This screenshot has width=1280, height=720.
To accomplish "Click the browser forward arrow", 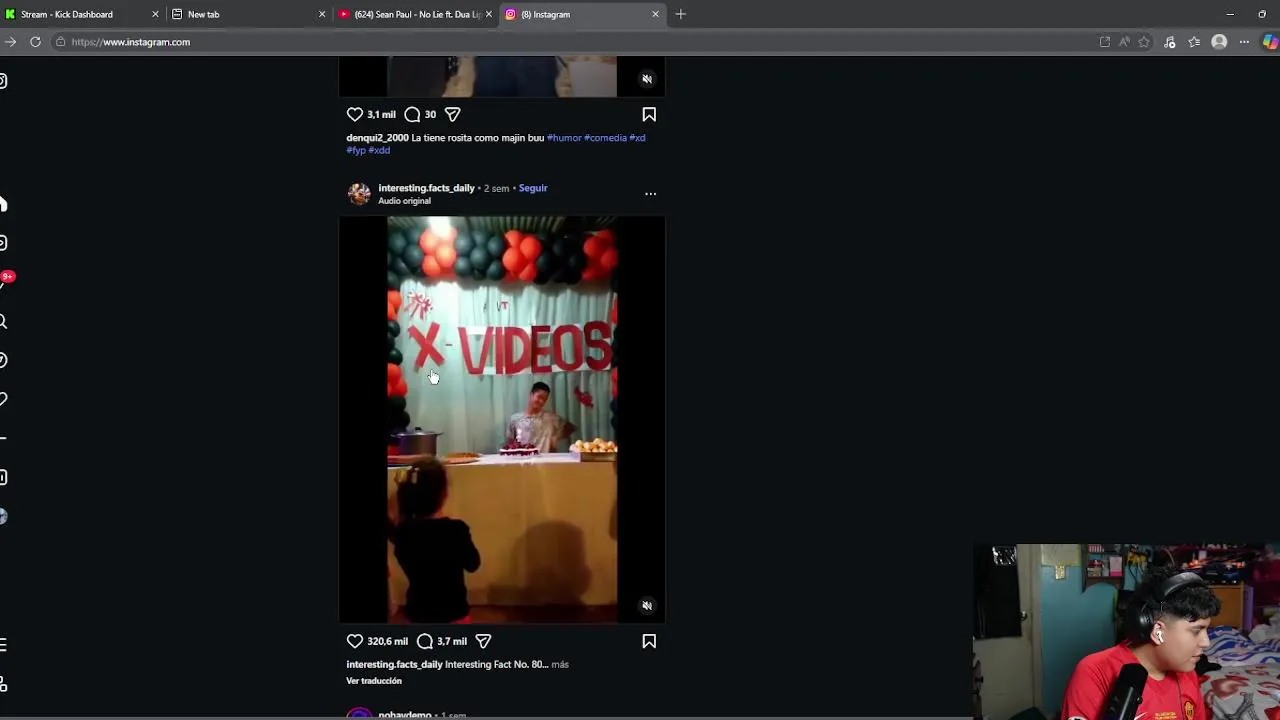I will (x=10, y=42).
